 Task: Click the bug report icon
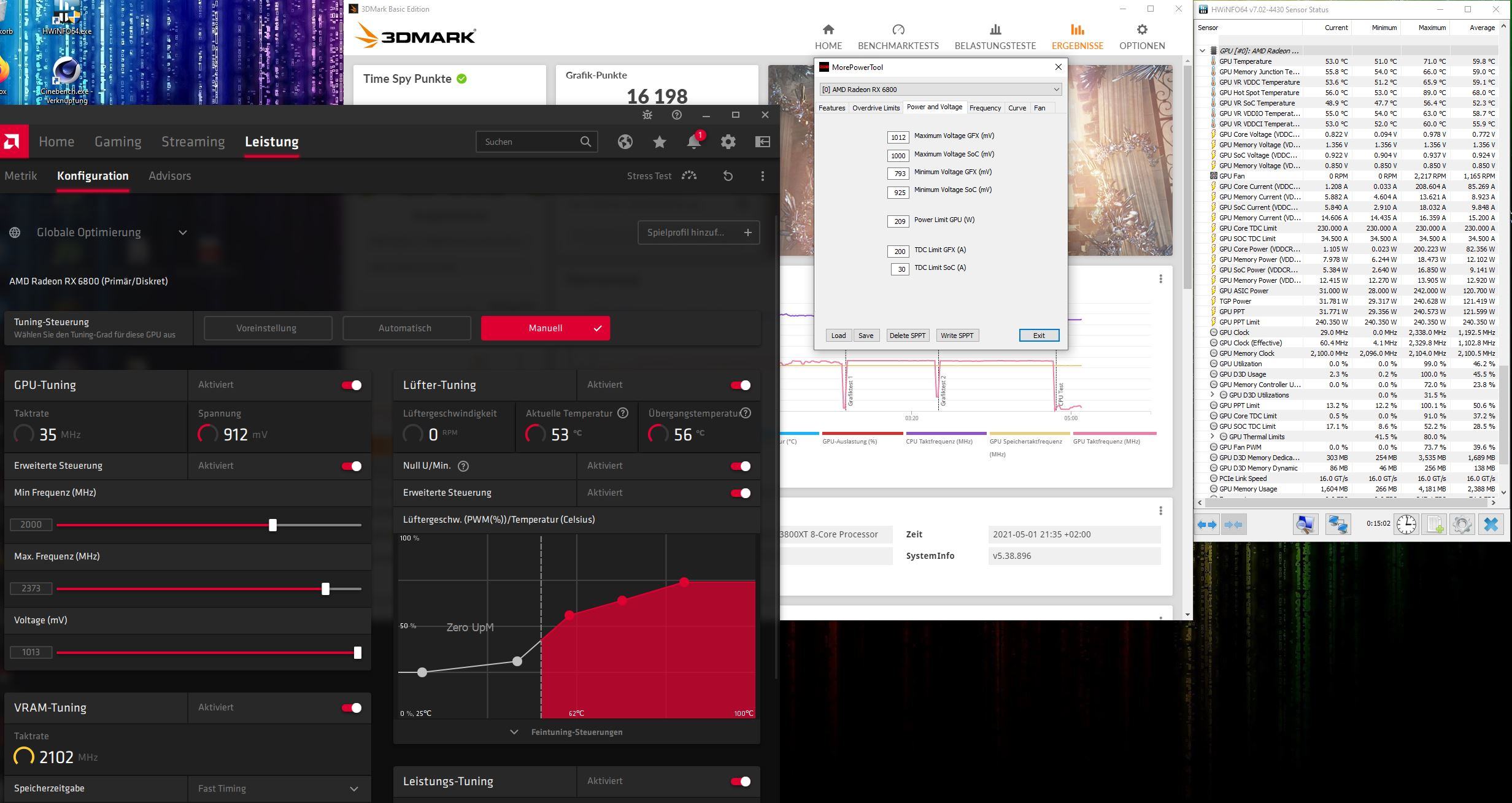pyautogui.click(x=647, y=115)
